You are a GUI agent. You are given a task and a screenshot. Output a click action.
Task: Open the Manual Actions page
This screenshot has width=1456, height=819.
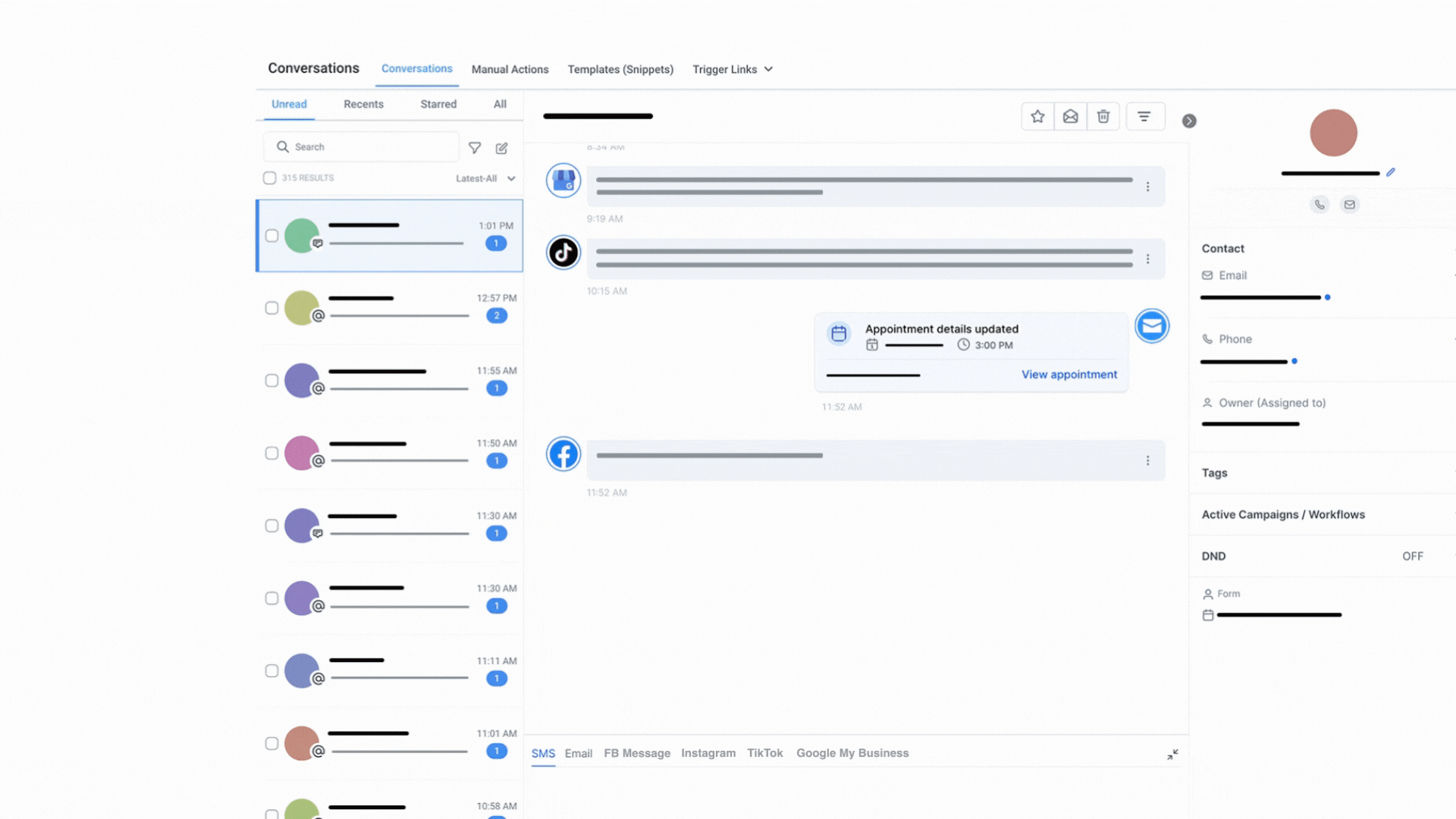(x=510, y=69)
